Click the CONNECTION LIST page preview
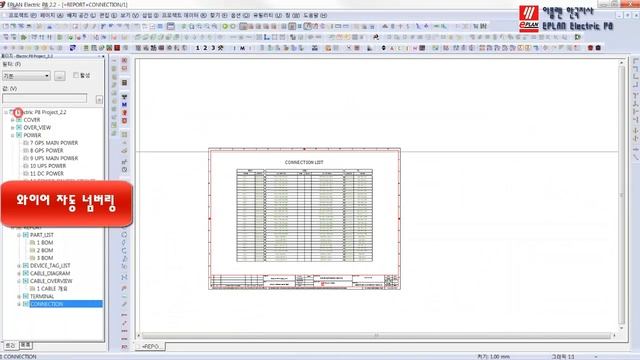The height and width of the screenshot is (360, 640). point(304,219)
